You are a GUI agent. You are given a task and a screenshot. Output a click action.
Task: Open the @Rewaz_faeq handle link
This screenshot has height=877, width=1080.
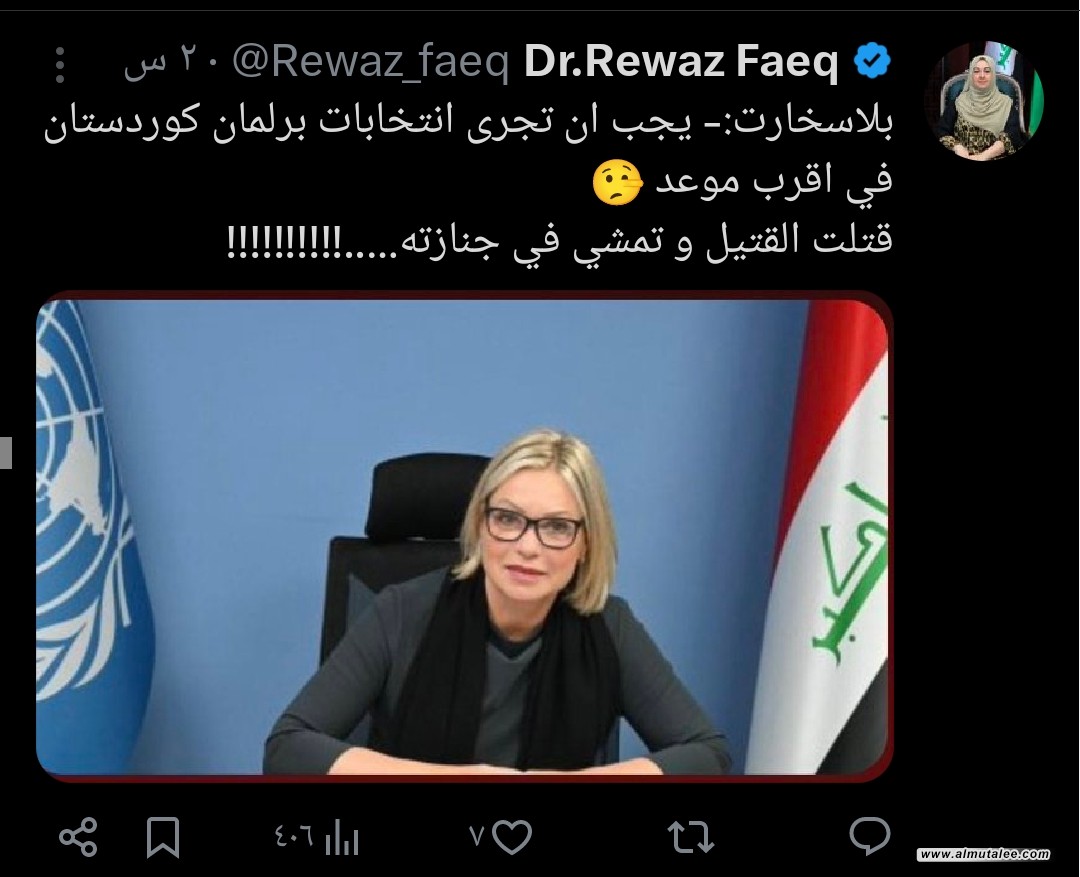[370, 63]
